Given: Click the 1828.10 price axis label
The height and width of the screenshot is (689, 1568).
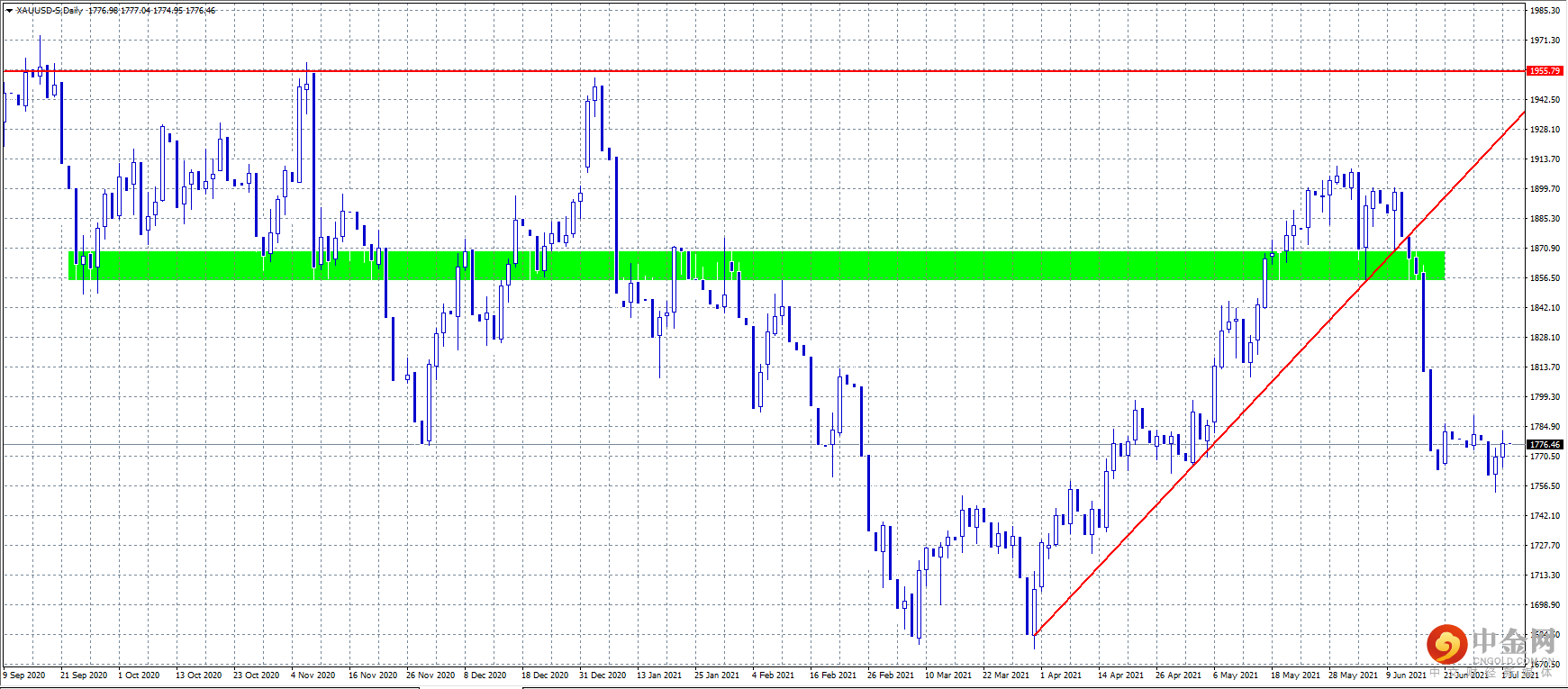Looking at the screenshot, I should click(1545, 338).
